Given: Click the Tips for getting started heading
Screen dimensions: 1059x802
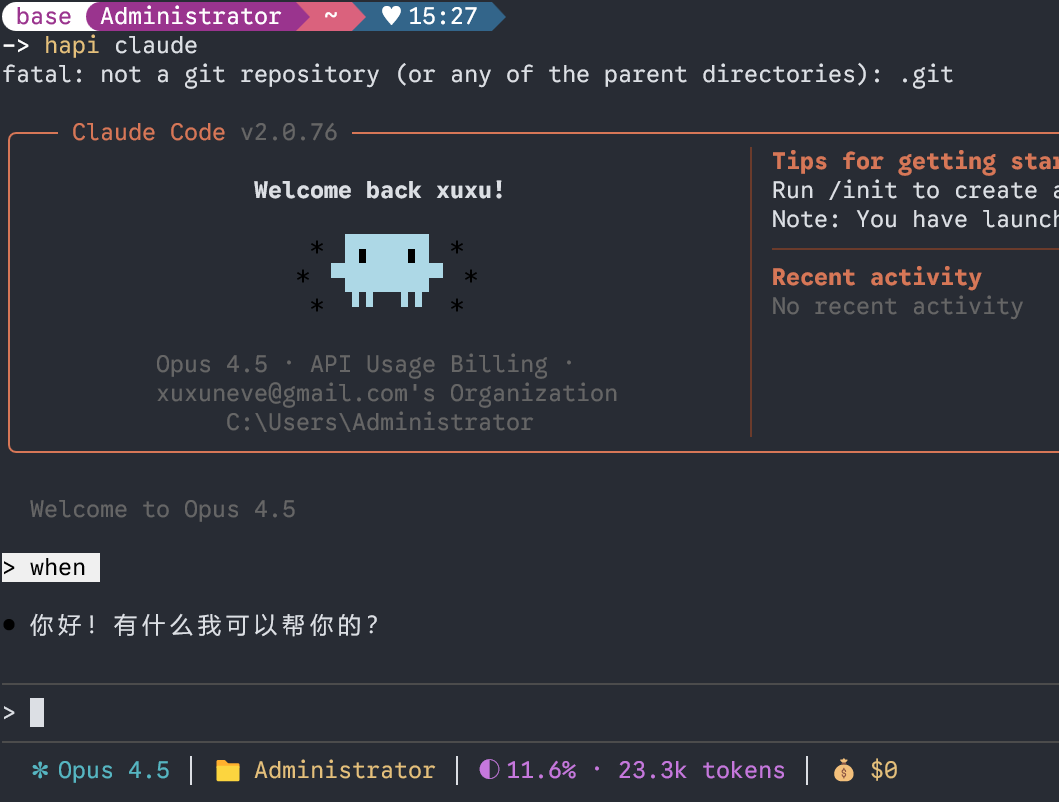Looking at the screenshot, I should (912, 161).
